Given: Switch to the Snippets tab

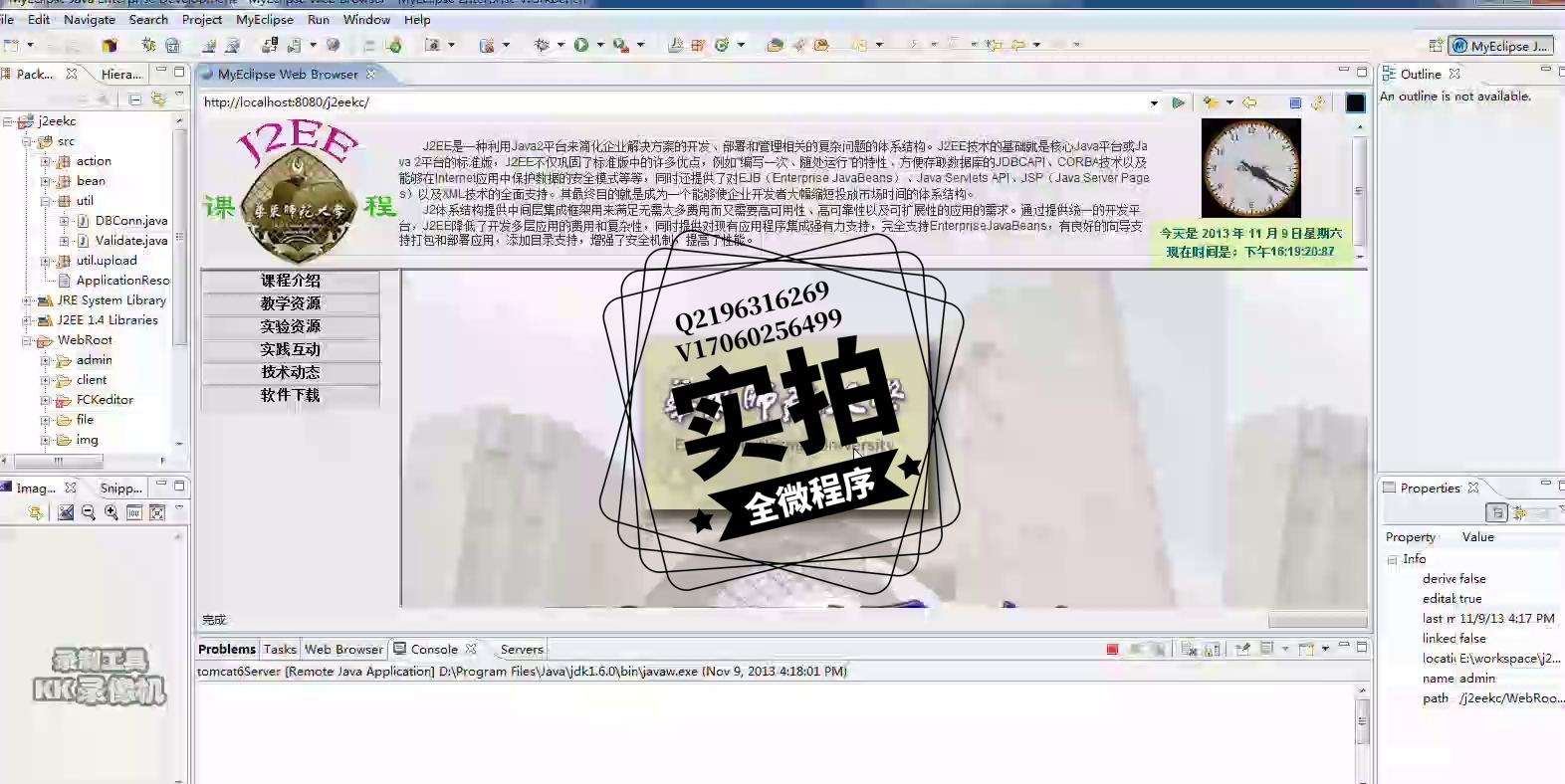Looking at the screenshot, I should click(x=120, y=488).
